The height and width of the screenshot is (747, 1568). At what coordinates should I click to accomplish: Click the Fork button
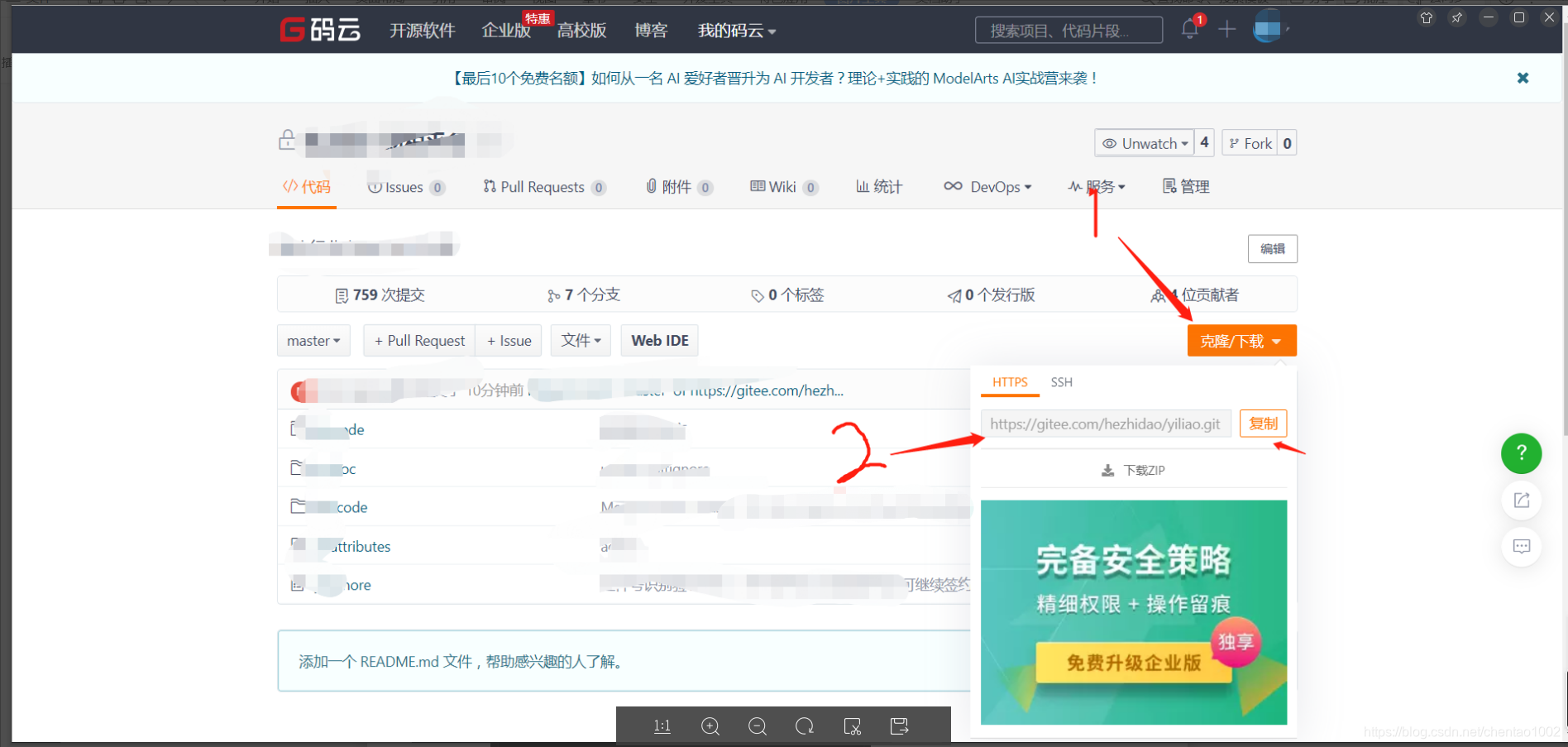coord(1250,143)
